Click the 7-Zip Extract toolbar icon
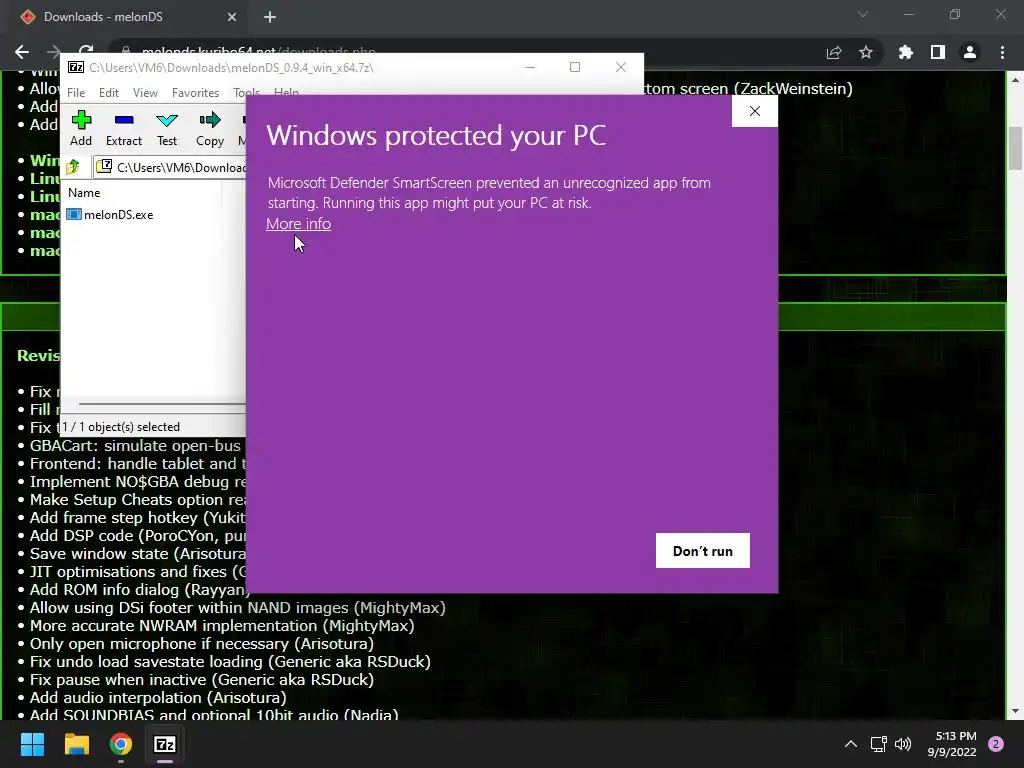 click(123, 129)
